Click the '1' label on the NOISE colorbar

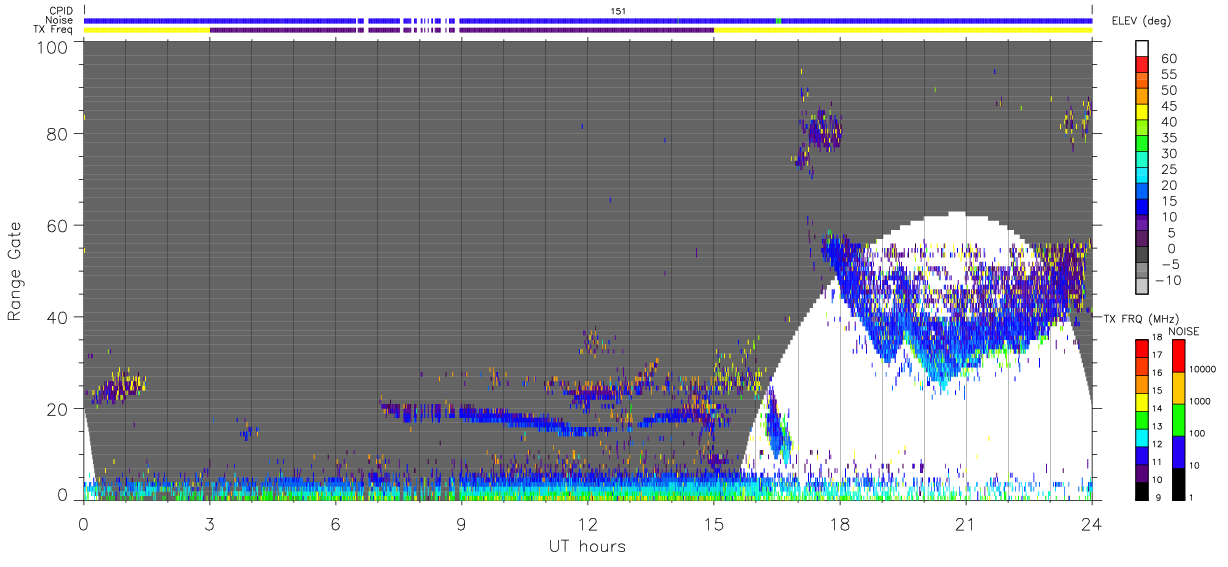(x=1193, y=497)
